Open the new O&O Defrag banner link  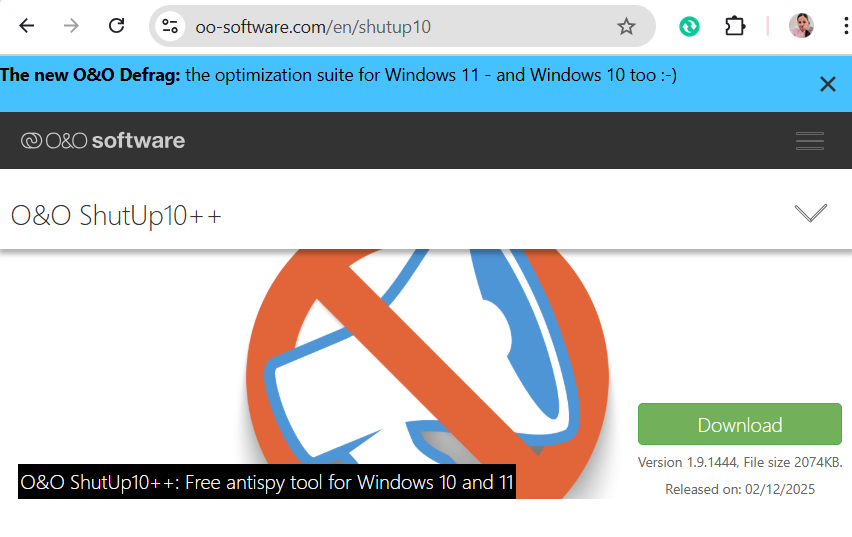click(x=339, y=75)
